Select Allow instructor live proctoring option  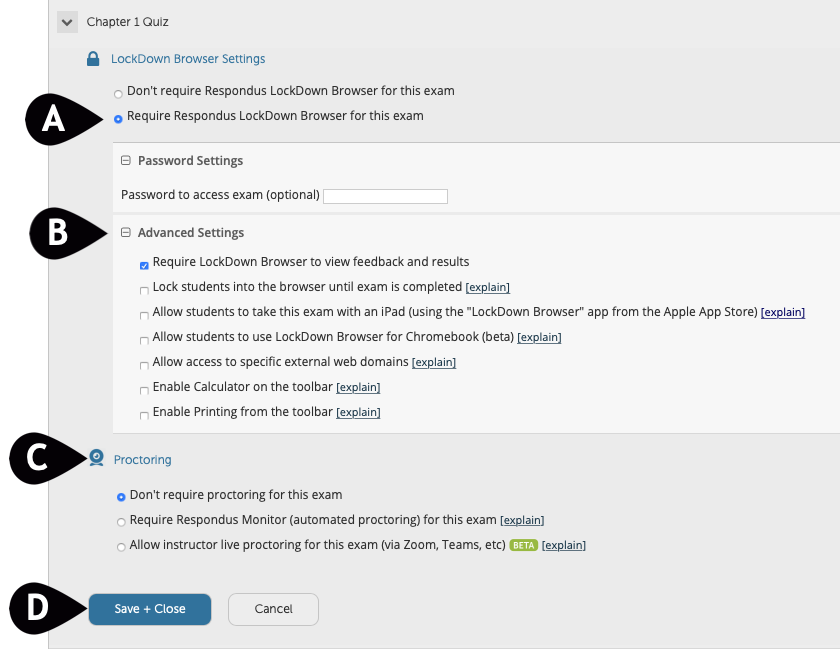121,547
